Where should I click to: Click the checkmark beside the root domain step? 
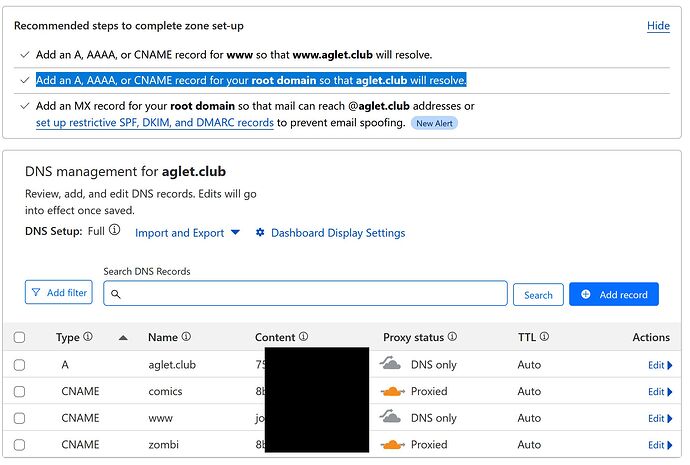[25, 80]
